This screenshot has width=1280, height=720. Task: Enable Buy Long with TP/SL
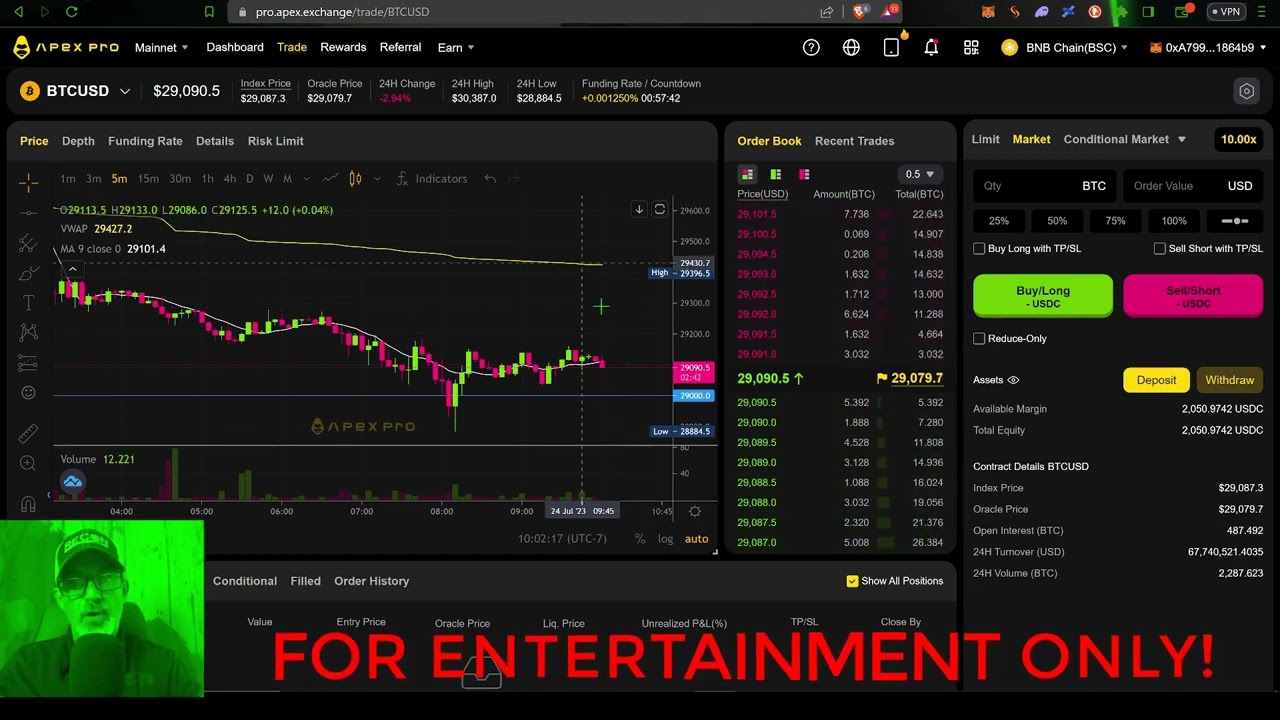point(979,249)
